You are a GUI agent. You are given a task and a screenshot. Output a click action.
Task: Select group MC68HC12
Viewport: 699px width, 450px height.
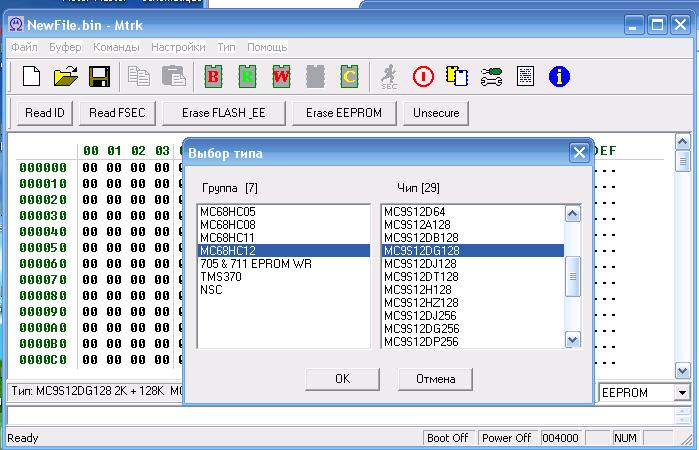point(284,251)
